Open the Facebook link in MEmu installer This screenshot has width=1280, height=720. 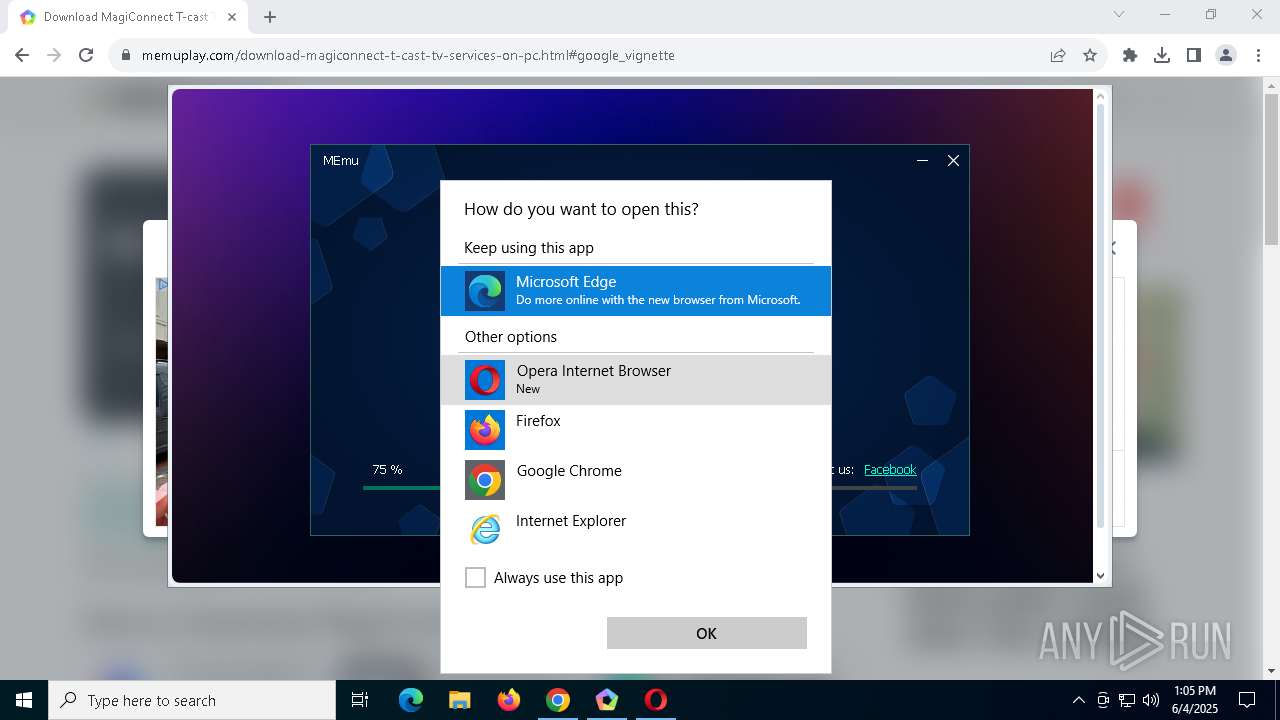click(x=890, y=469)
